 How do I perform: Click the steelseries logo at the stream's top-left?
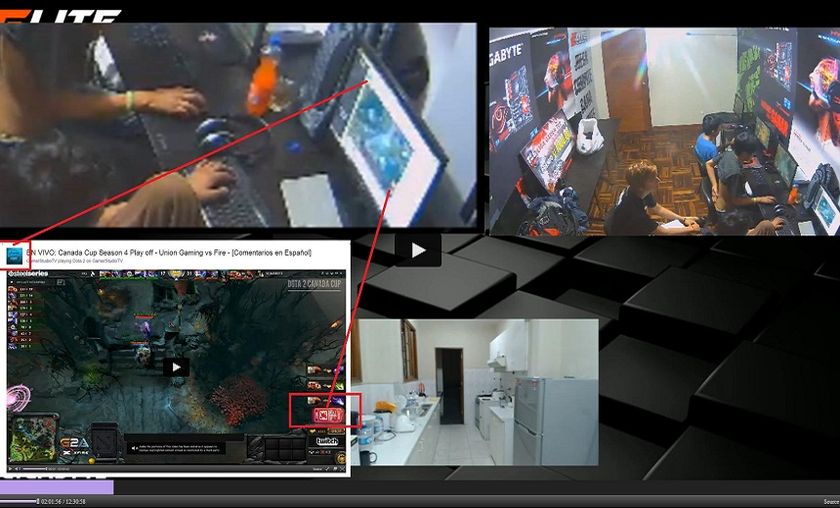point(28,274)
